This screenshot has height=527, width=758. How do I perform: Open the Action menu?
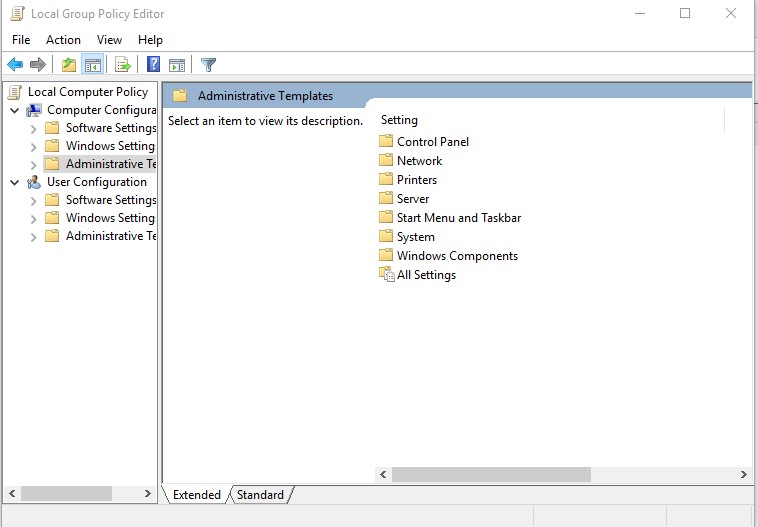(63, 40)
